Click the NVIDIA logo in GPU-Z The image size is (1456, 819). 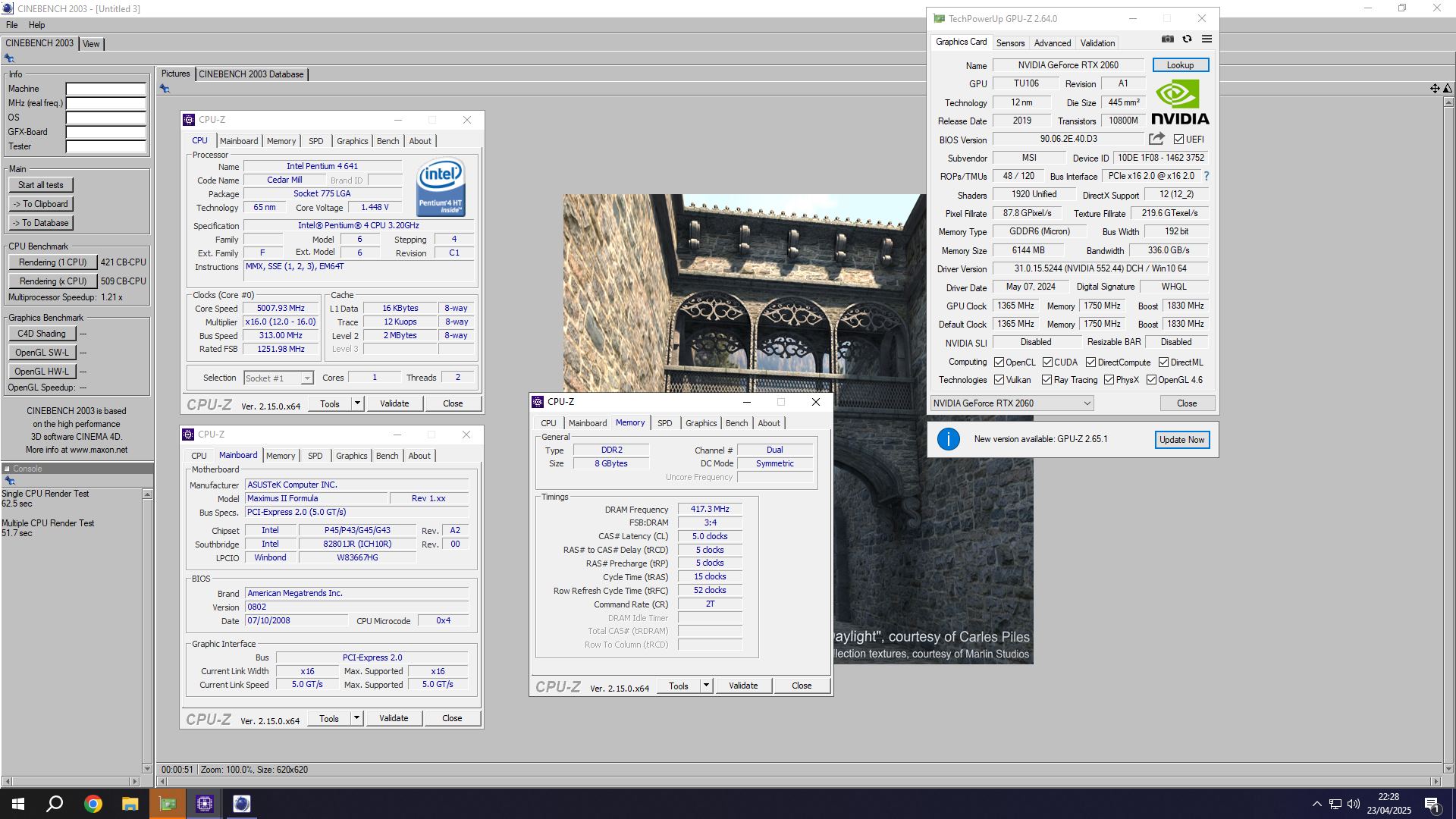click(x=1181, y=102)
